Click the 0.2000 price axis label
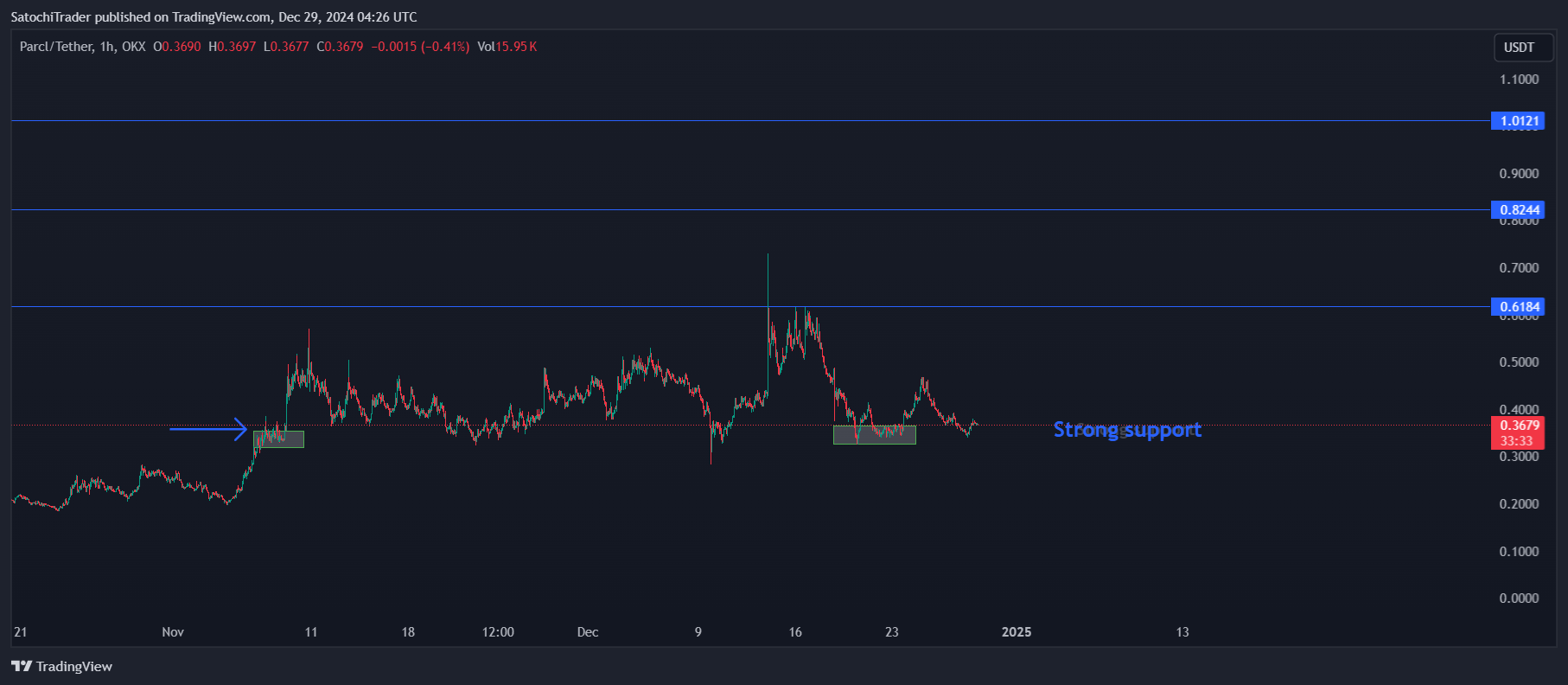This screenshot has height=685, width=1568. [x=1519, y=504]
